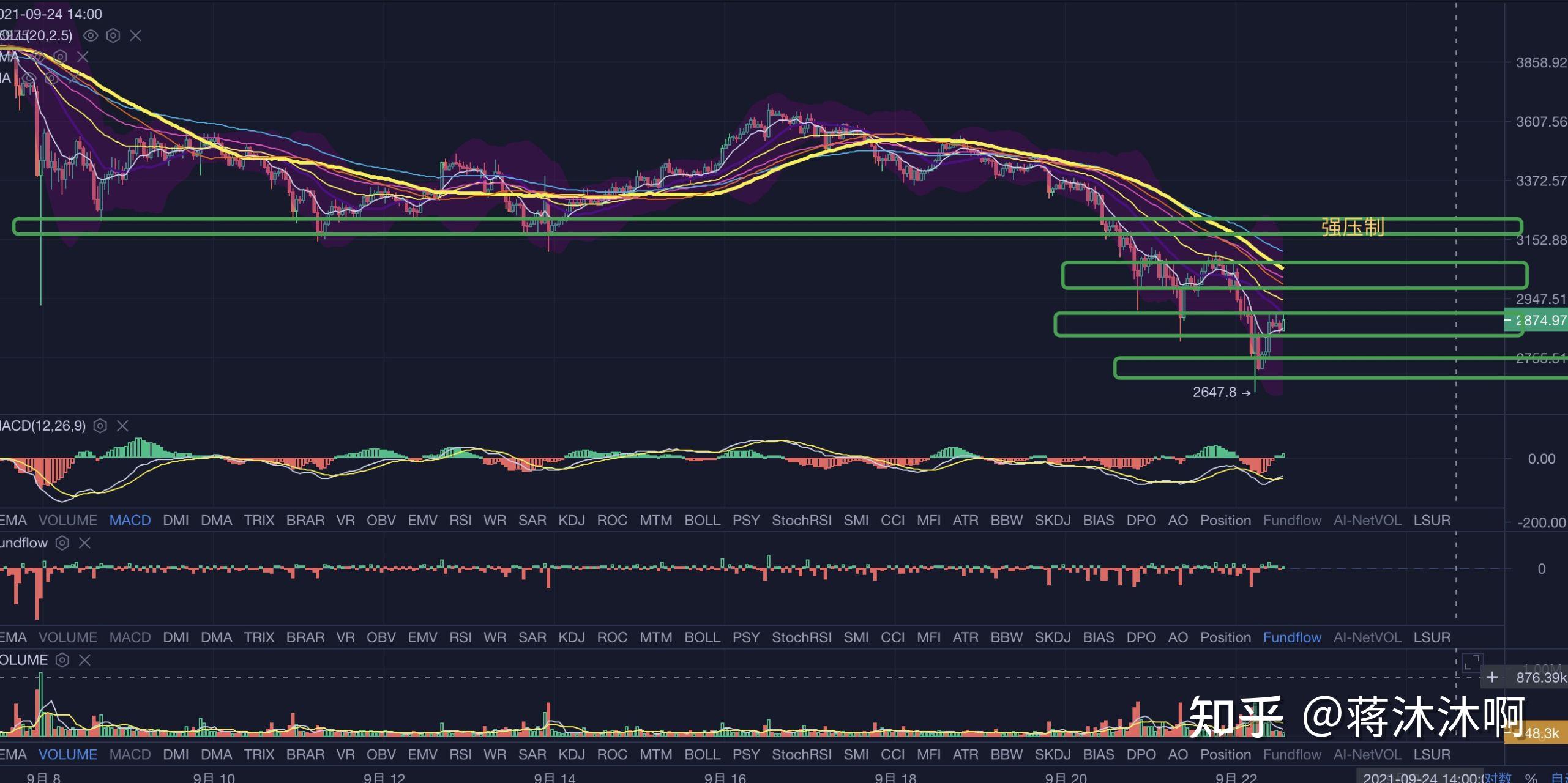This screenshot has width=1568, height=783.
Task: Choose KDJ in the MACD panel's indicator bar
Action: click(572, 521)
